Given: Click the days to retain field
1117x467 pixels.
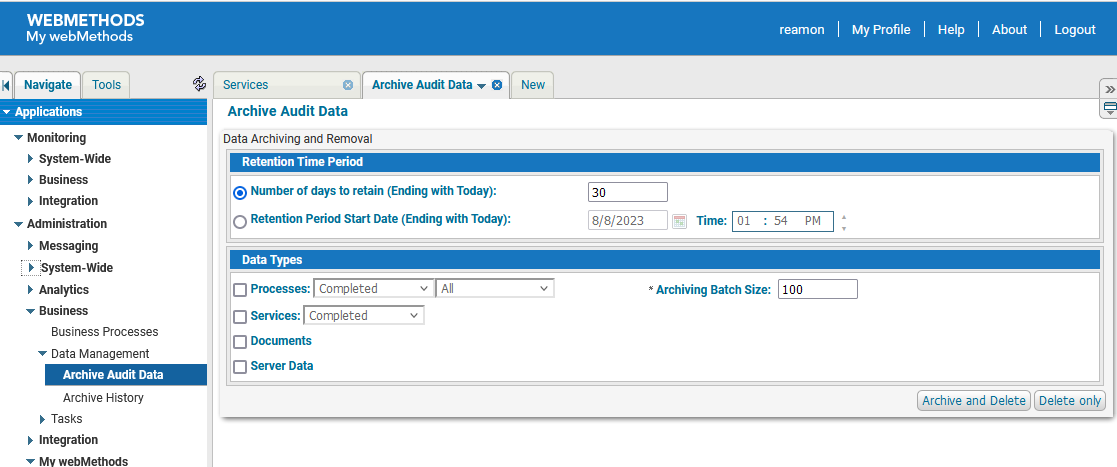Looking at the screenshot, I should click(x=628, y=192).
